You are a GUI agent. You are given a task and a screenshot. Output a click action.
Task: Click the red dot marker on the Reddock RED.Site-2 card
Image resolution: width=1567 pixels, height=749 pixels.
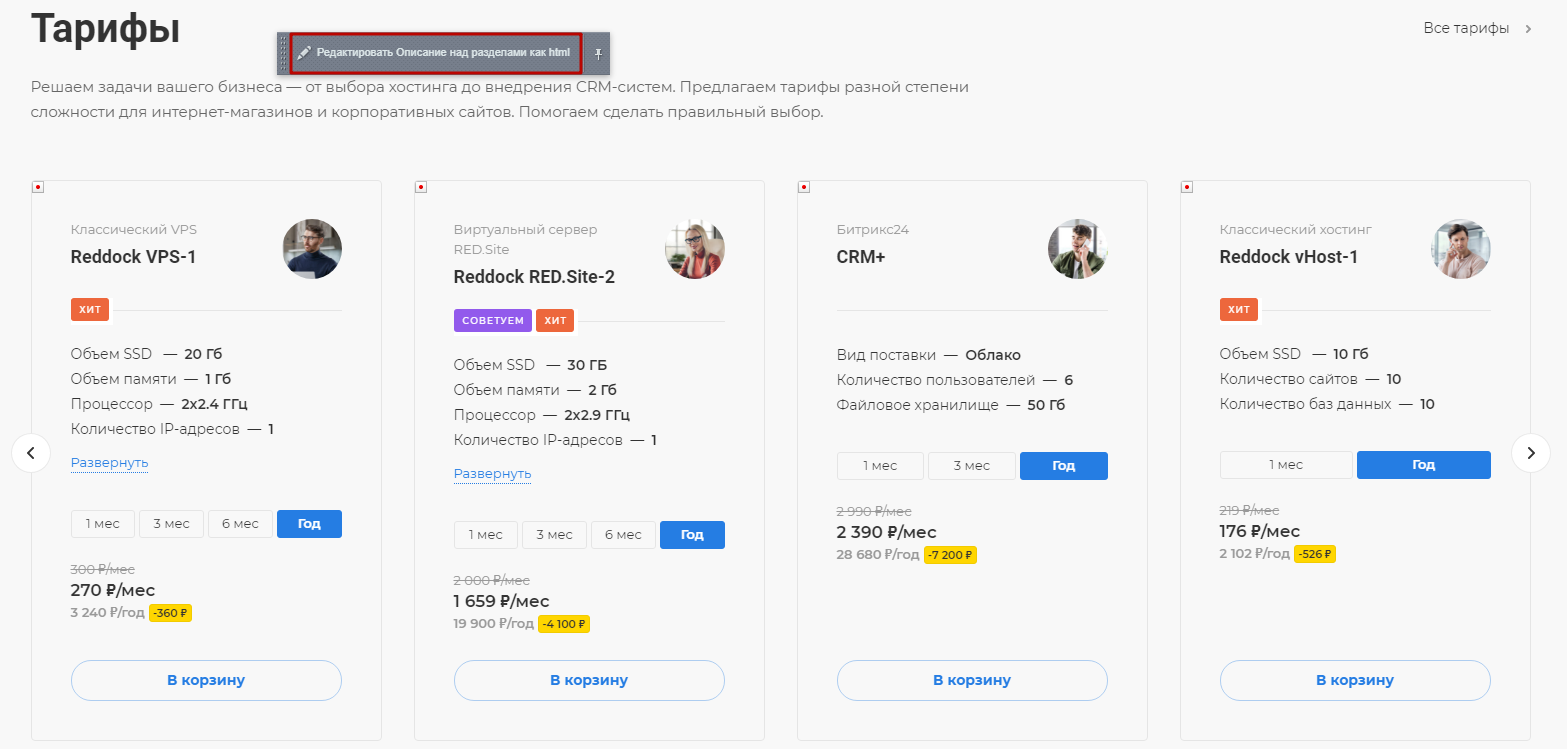pos(421,187)
